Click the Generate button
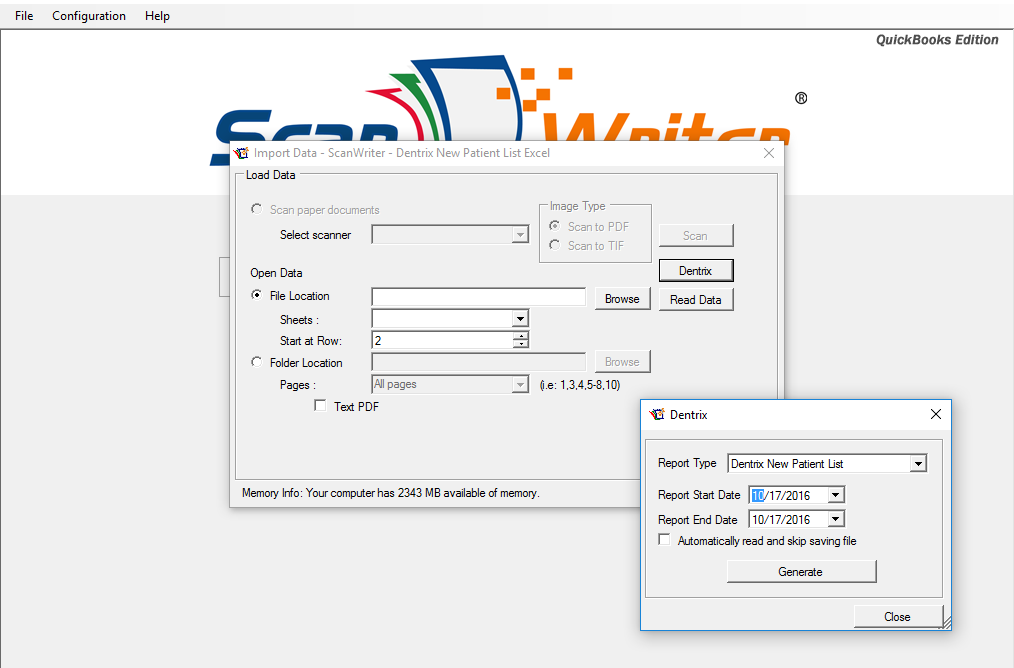1014x668 pixels. [801, 572]
